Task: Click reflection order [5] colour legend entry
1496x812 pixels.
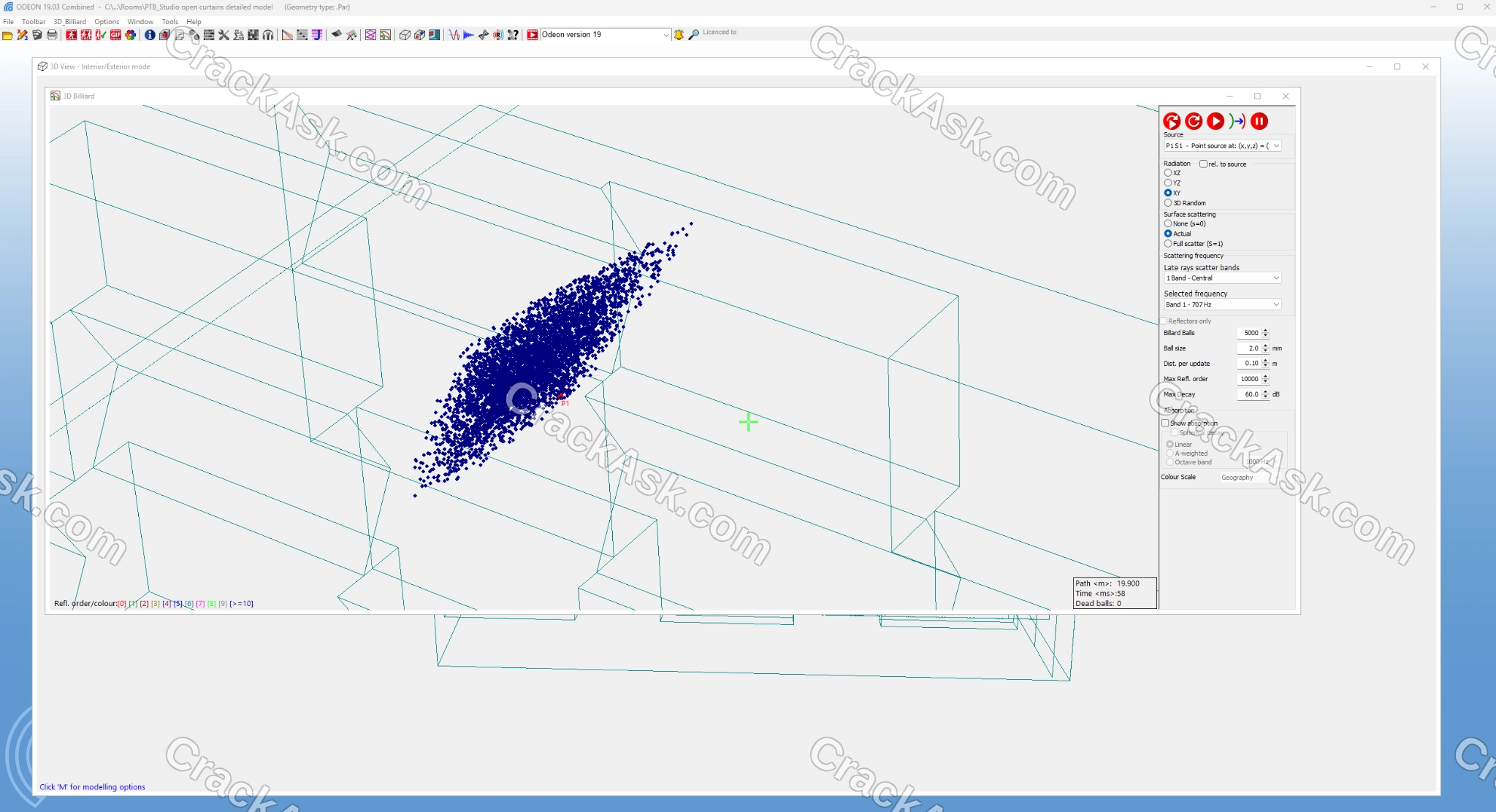Action: 178,604
